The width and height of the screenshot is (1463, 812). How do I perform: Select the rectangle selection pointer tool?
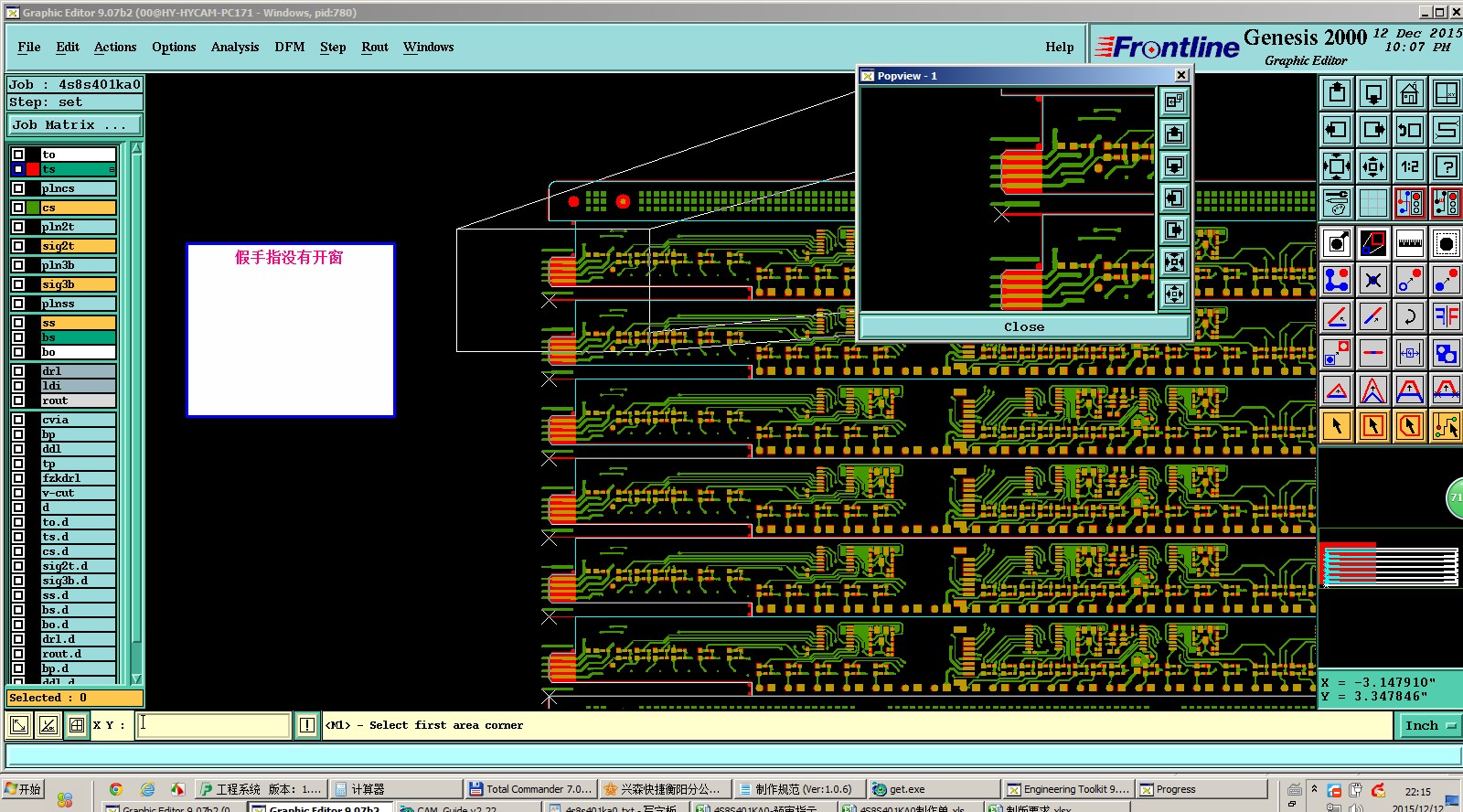[1373, 426]
